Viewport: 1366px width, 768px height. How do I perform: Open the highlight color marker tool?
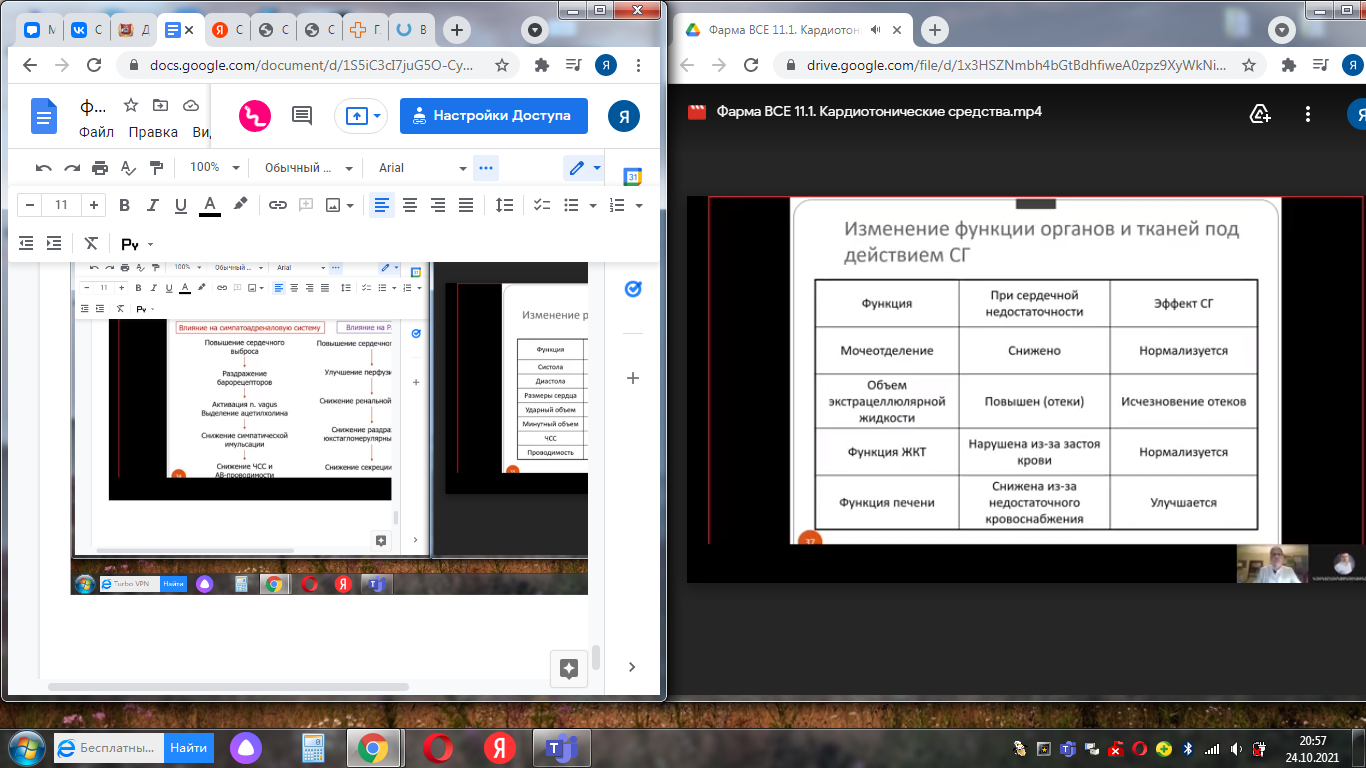pos(240,205)
